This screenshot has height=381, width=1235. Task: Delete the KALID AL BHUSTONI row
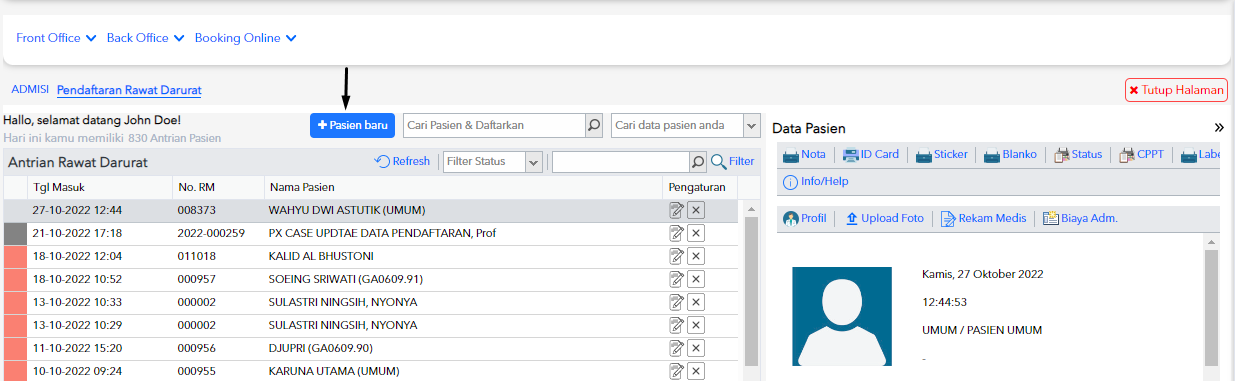click(697, 256)
